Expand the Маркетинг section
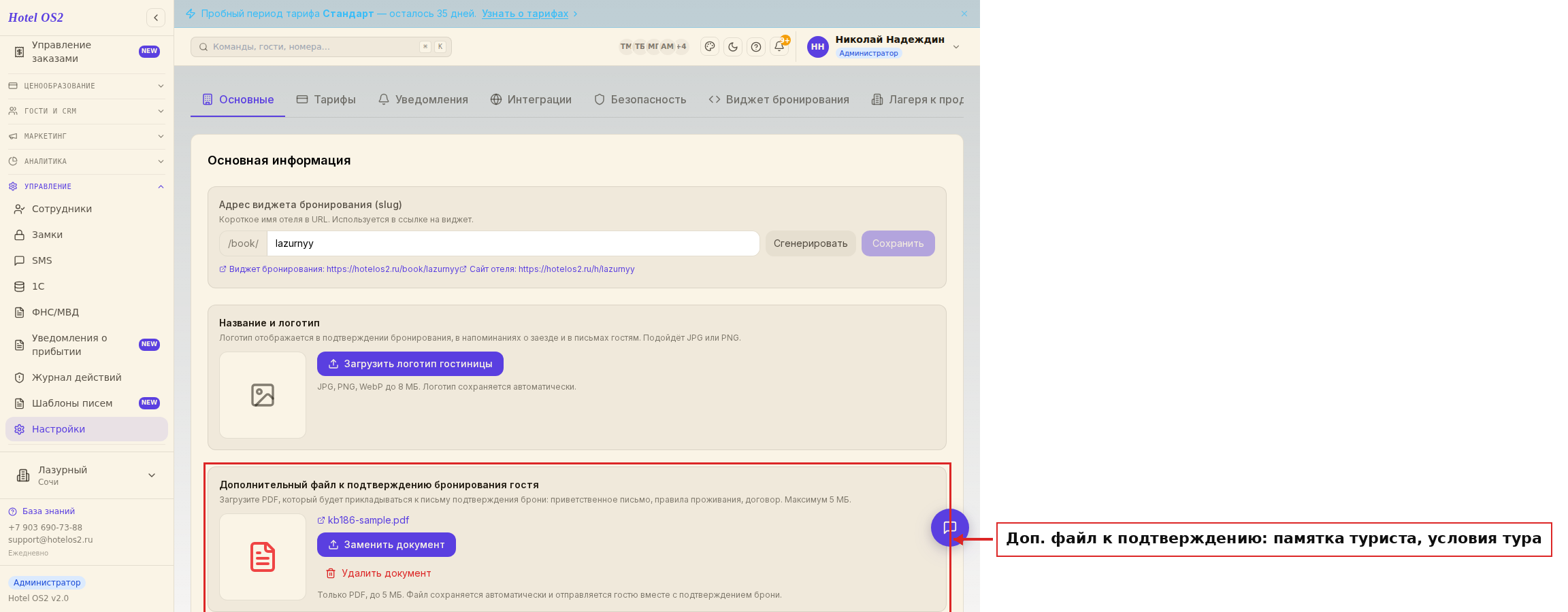This screenshot has width=1568, height=612. (x=86, y=136)
